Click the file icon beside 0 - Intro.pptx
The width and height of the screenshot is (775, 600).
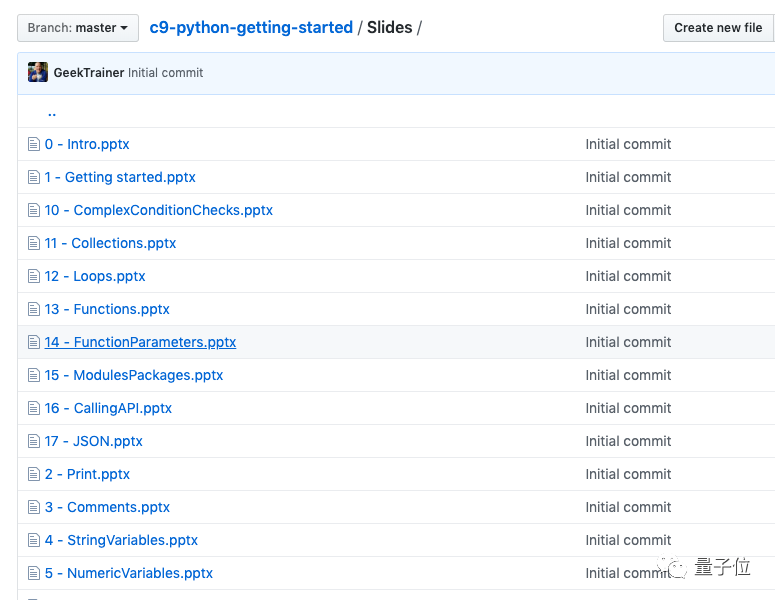point(34,144)
